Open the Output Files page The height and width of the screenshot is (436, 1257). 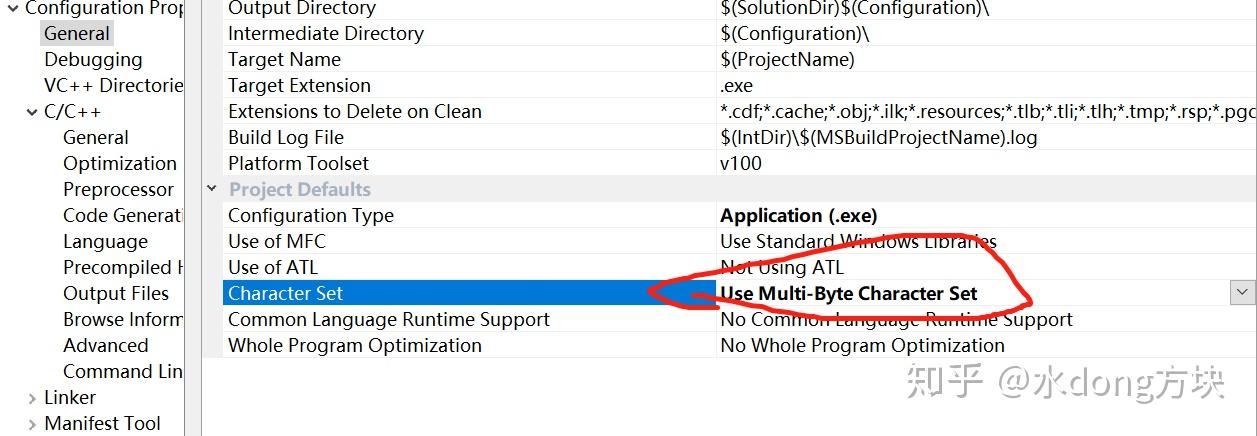[x=116, y=293]
